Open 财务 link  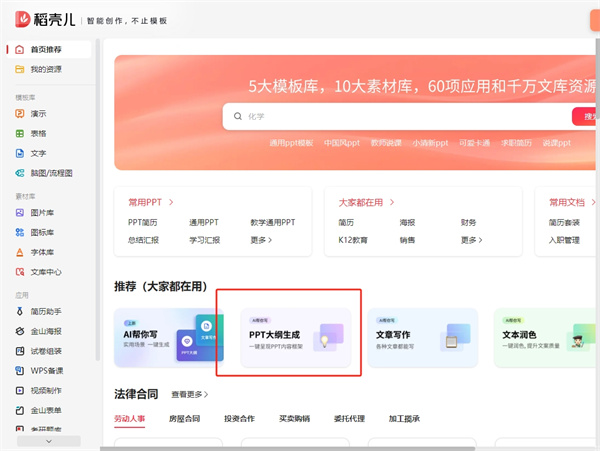point(468,223)
